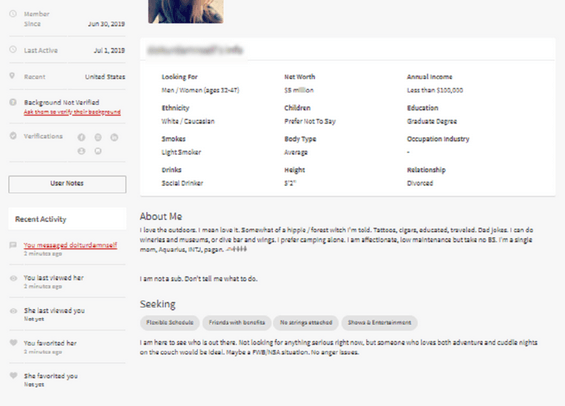Click the Jun 30, 2019 member date
565x406 pixels.
(x=106, y=24)
